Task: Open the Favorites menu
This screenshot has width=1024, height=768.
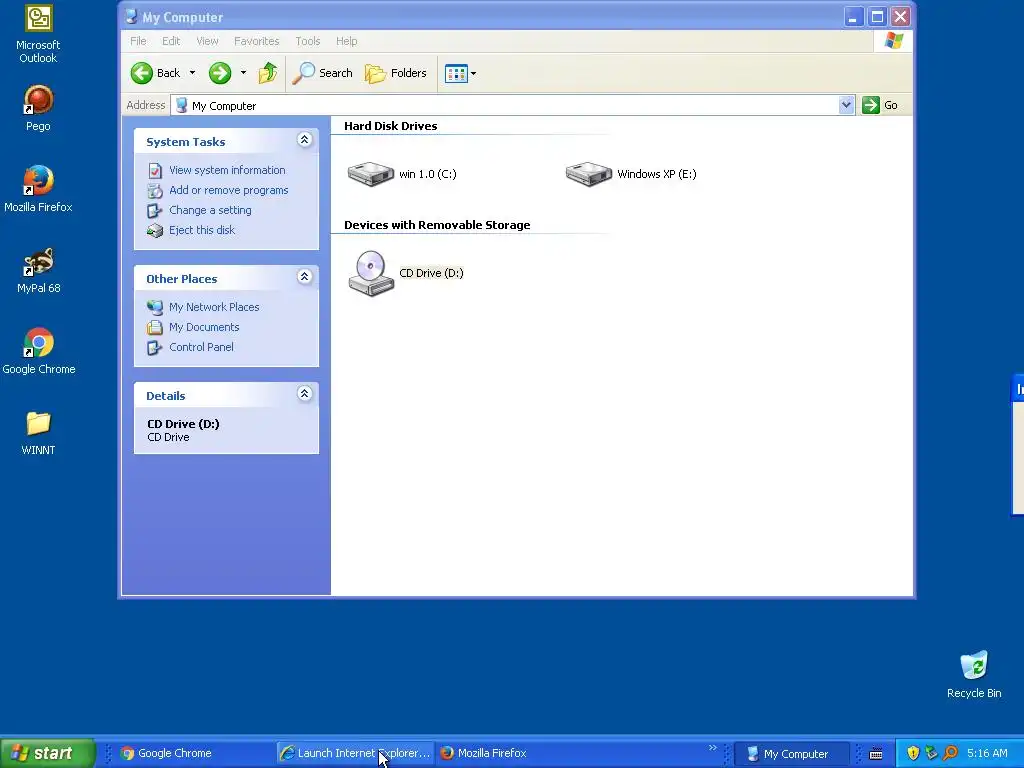Action: [x=257, y=41]
